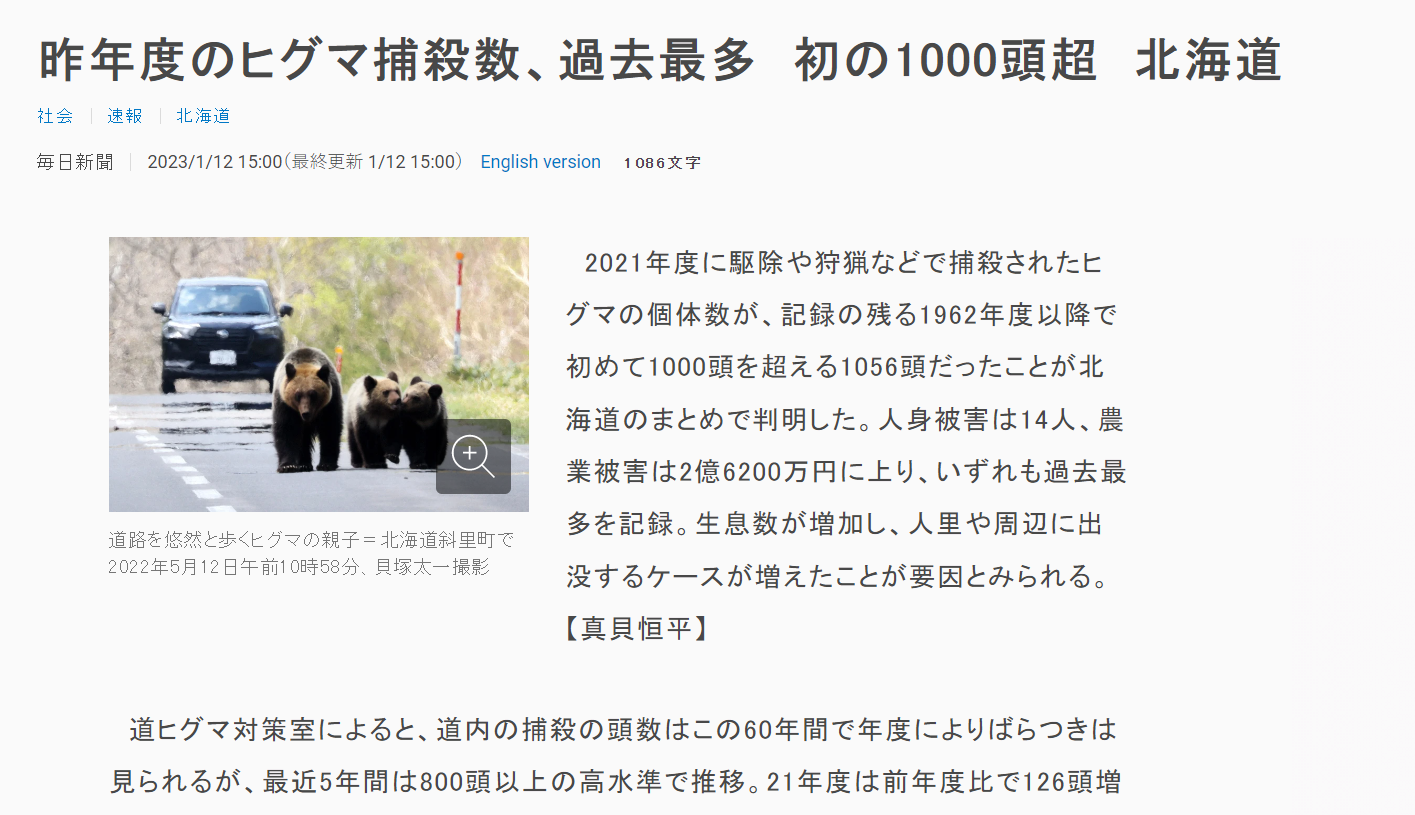Click the 毎日新聞 publisher name
1415x815 pixels.
click(x=75, y=162)
